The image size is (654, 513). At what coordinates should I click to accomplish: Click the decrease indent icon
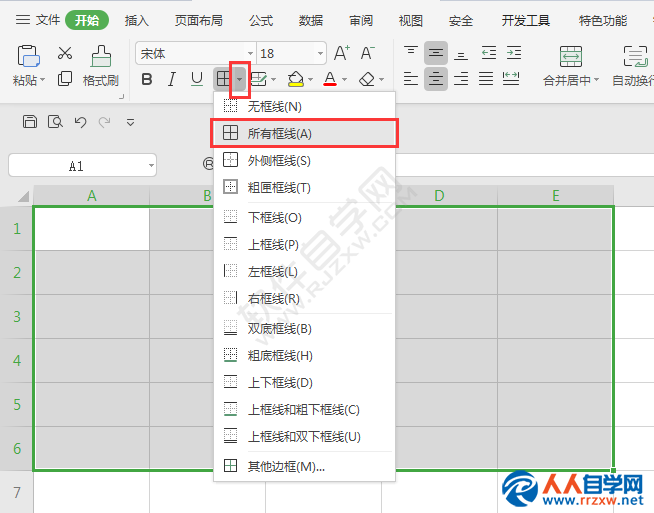click(x=488, y=53)
